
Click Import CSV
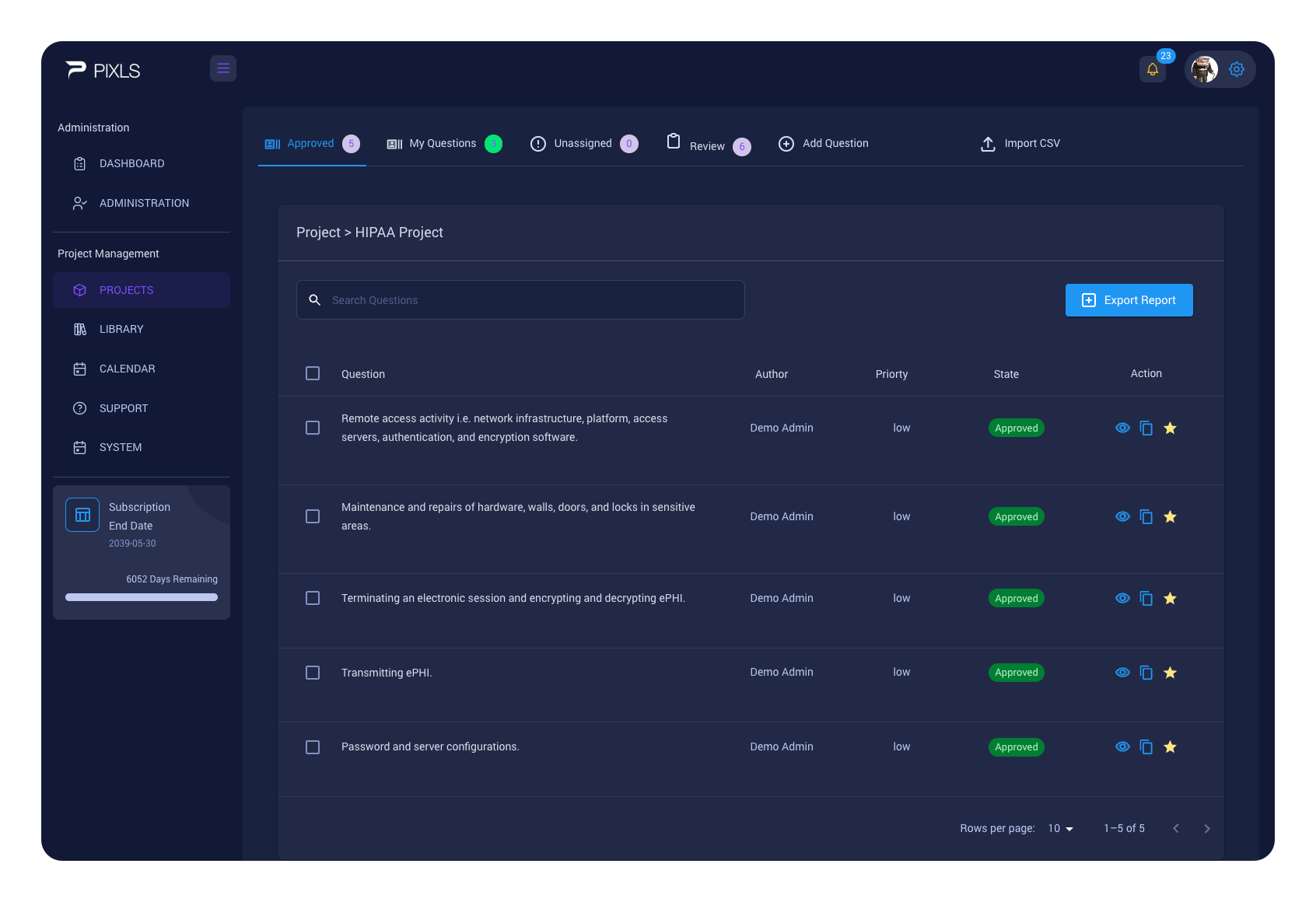(x=1020, y=144)
